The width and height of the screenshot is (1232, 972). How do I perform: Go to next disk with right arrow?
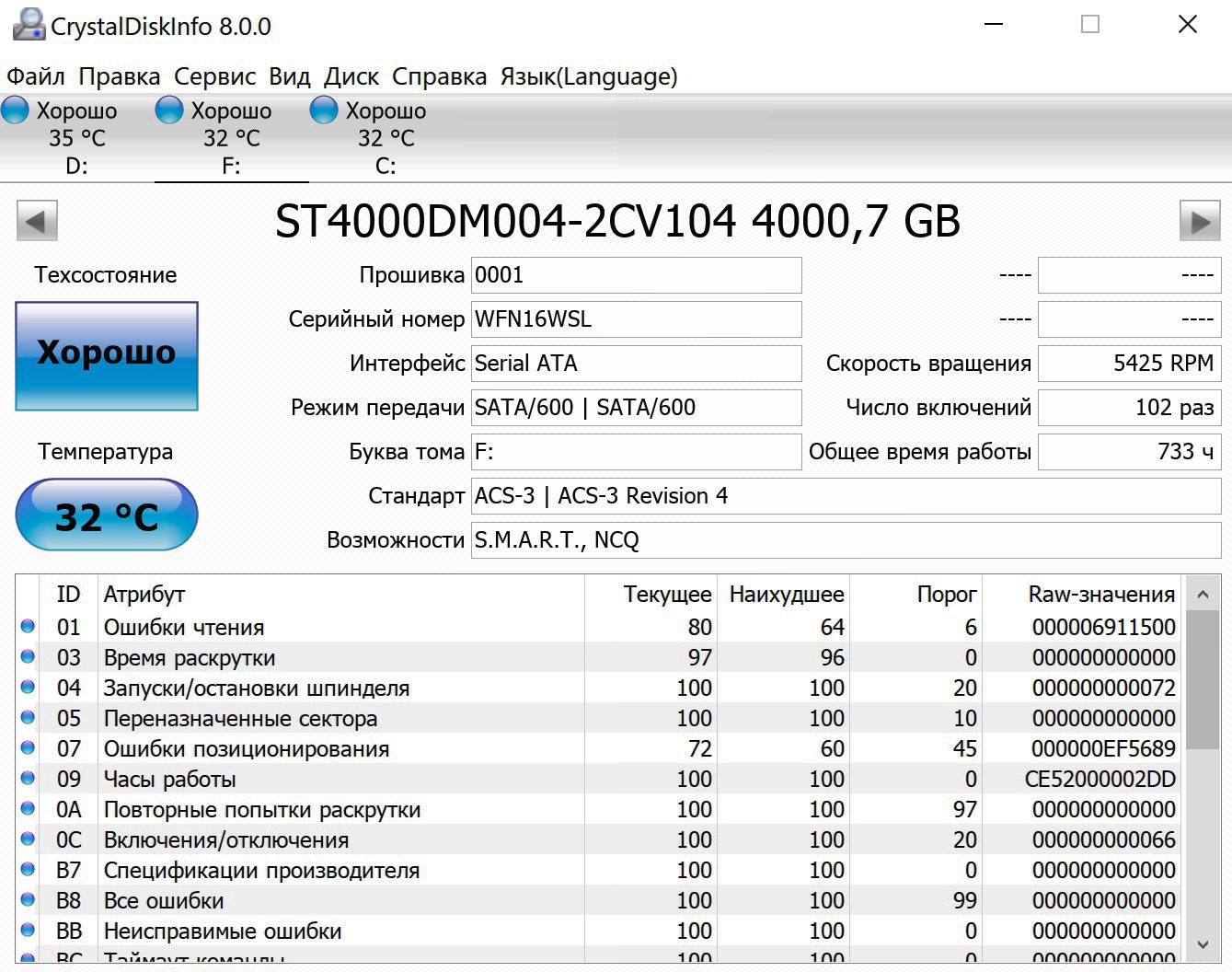click(1200, 221)
